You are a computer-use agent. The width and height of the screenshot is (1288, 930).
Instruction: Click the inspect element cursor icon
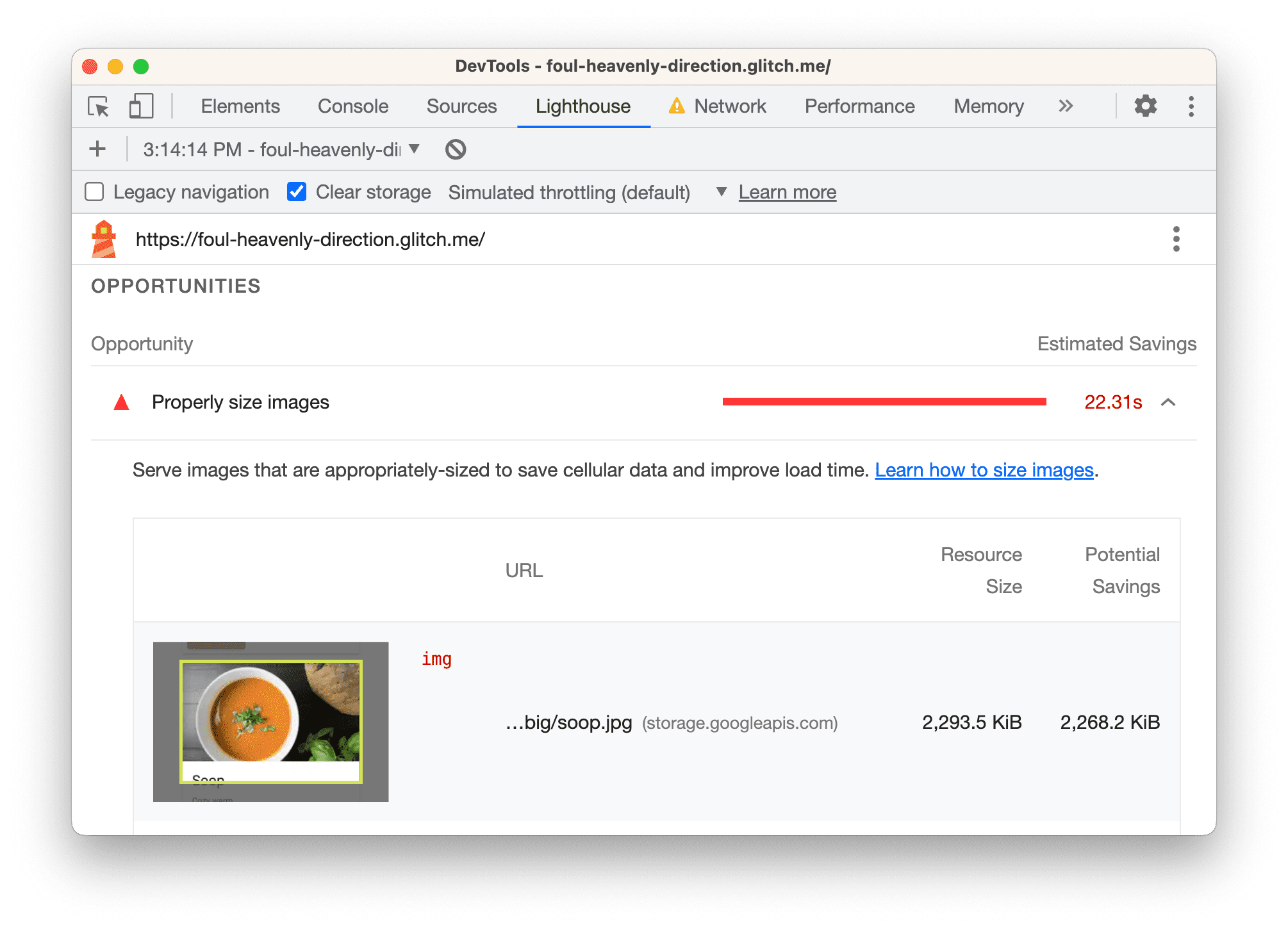(101, 107)
